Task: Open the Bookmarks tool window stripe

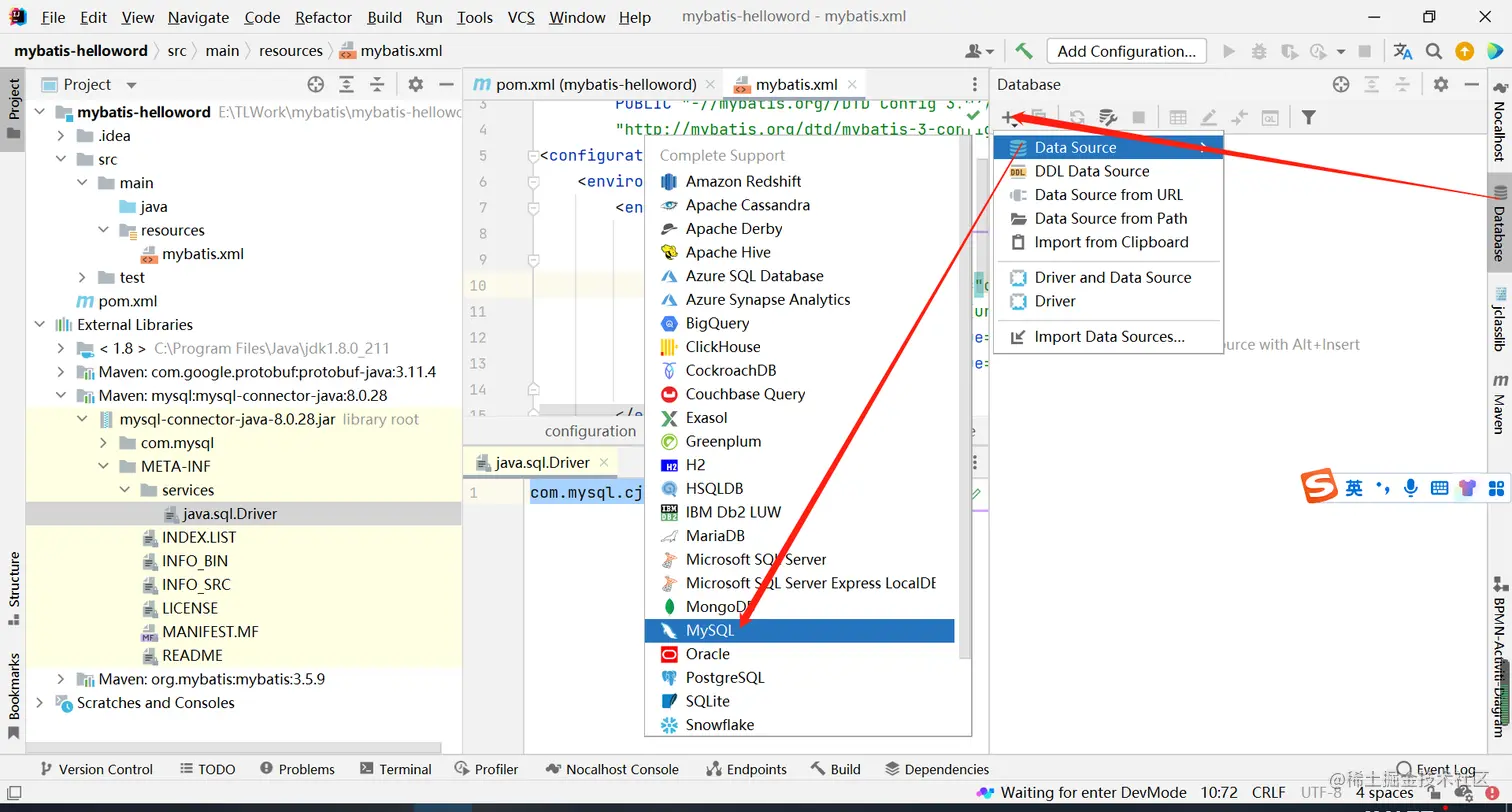Action: tap(14, 696)
